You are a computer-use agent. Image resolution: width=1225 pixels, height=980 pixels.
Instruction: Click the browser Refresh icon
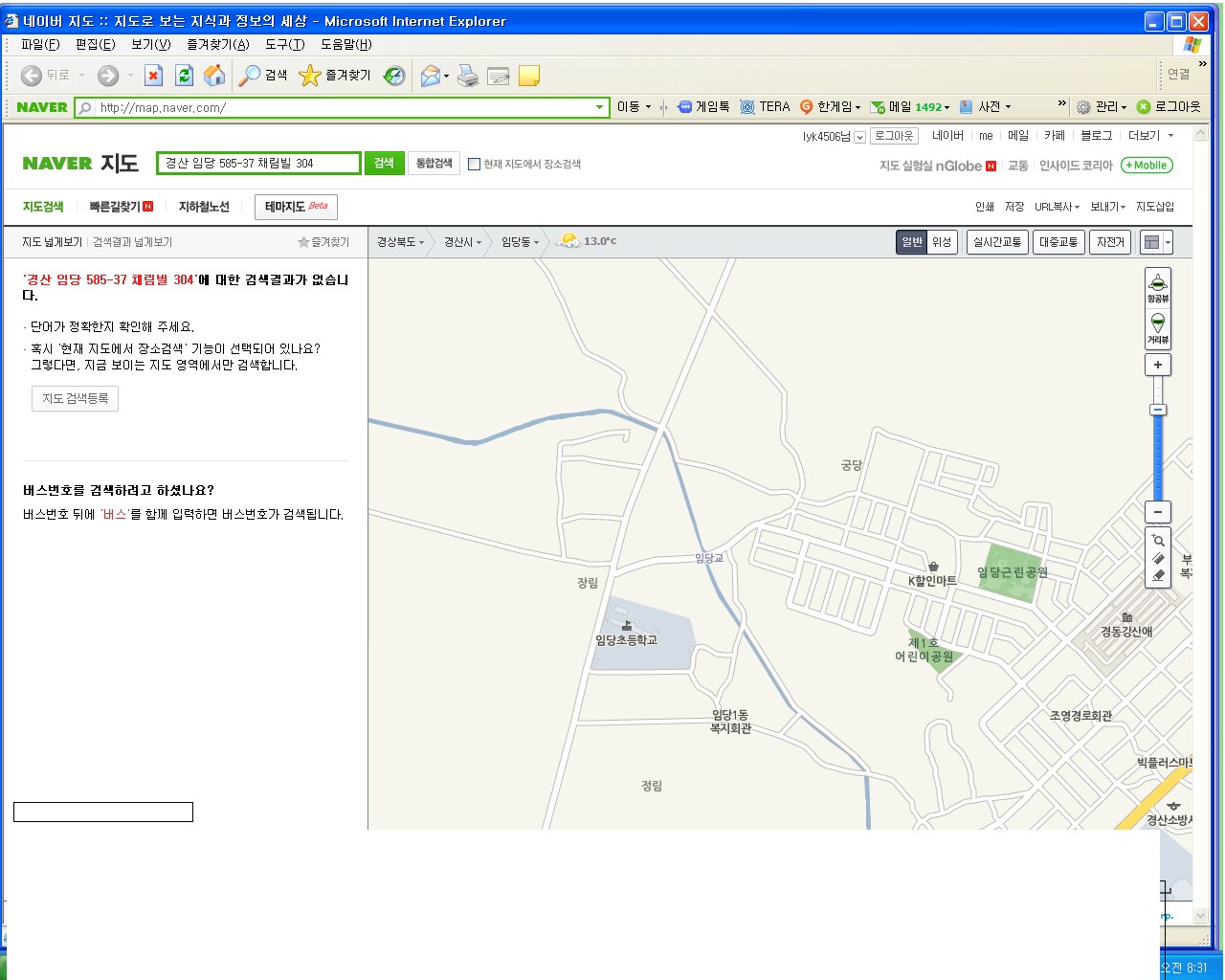point(185,76)
